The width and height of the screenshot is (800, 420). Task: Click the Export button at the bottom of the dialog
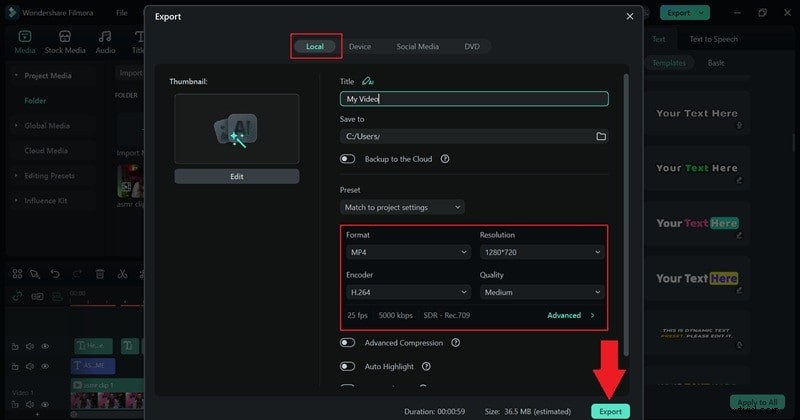click(610, 411)
